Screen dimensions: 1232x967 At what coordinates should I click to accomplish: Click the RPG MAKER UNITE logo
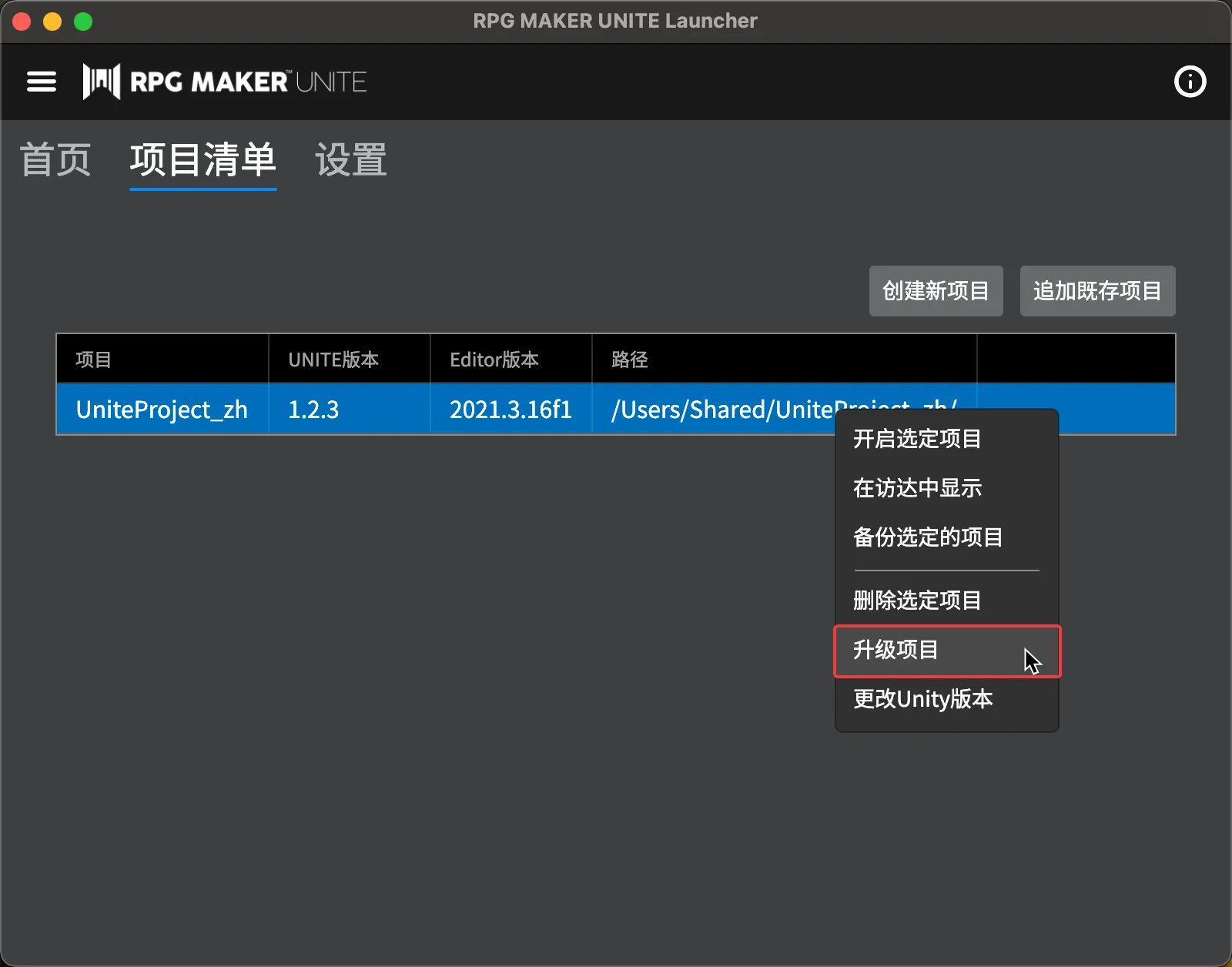point(224,82)
